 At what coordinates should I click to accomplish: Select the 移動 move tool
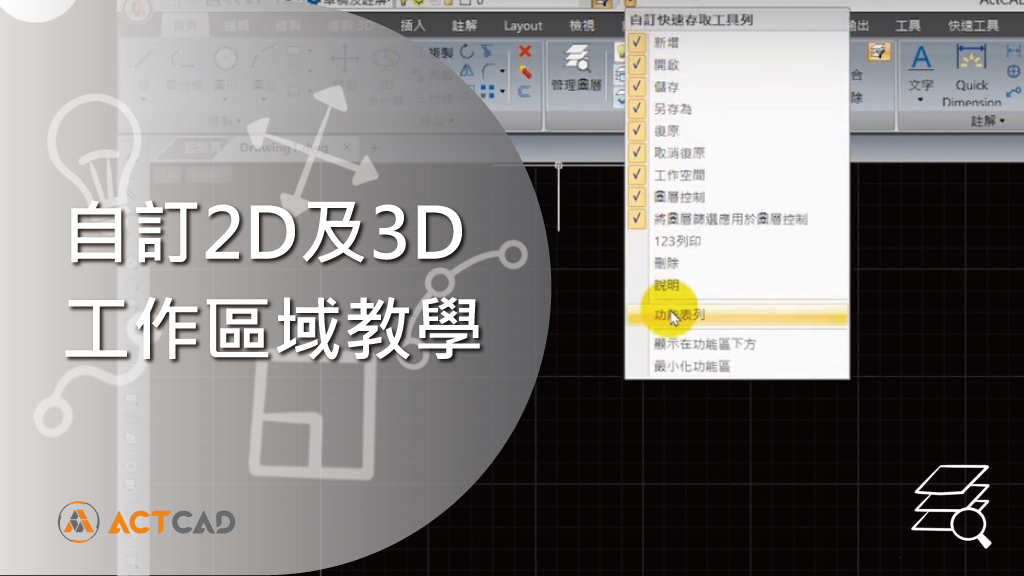click(345, 69)
